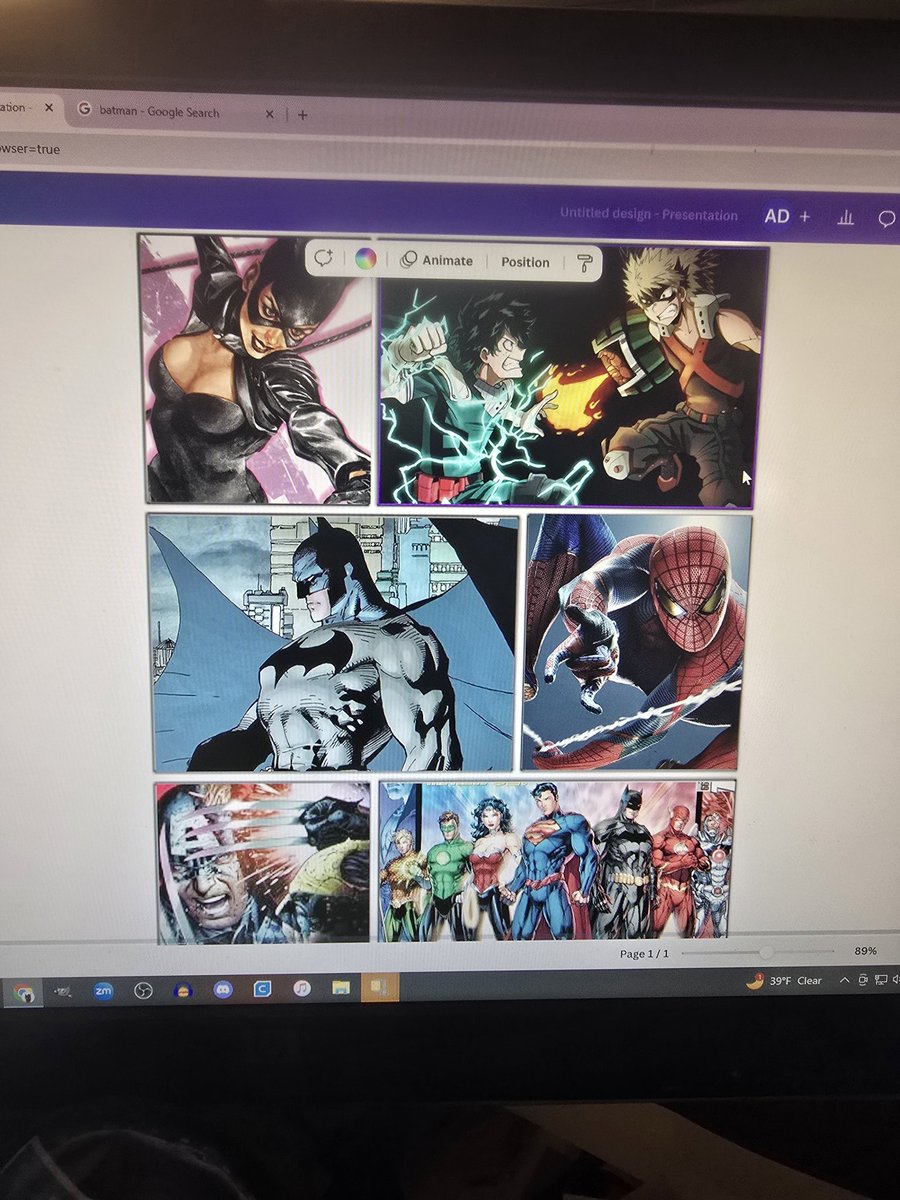This screenshot has width=900, height=1200.
Task: Open a new browser tab with plus button
Action: (303, 115)
